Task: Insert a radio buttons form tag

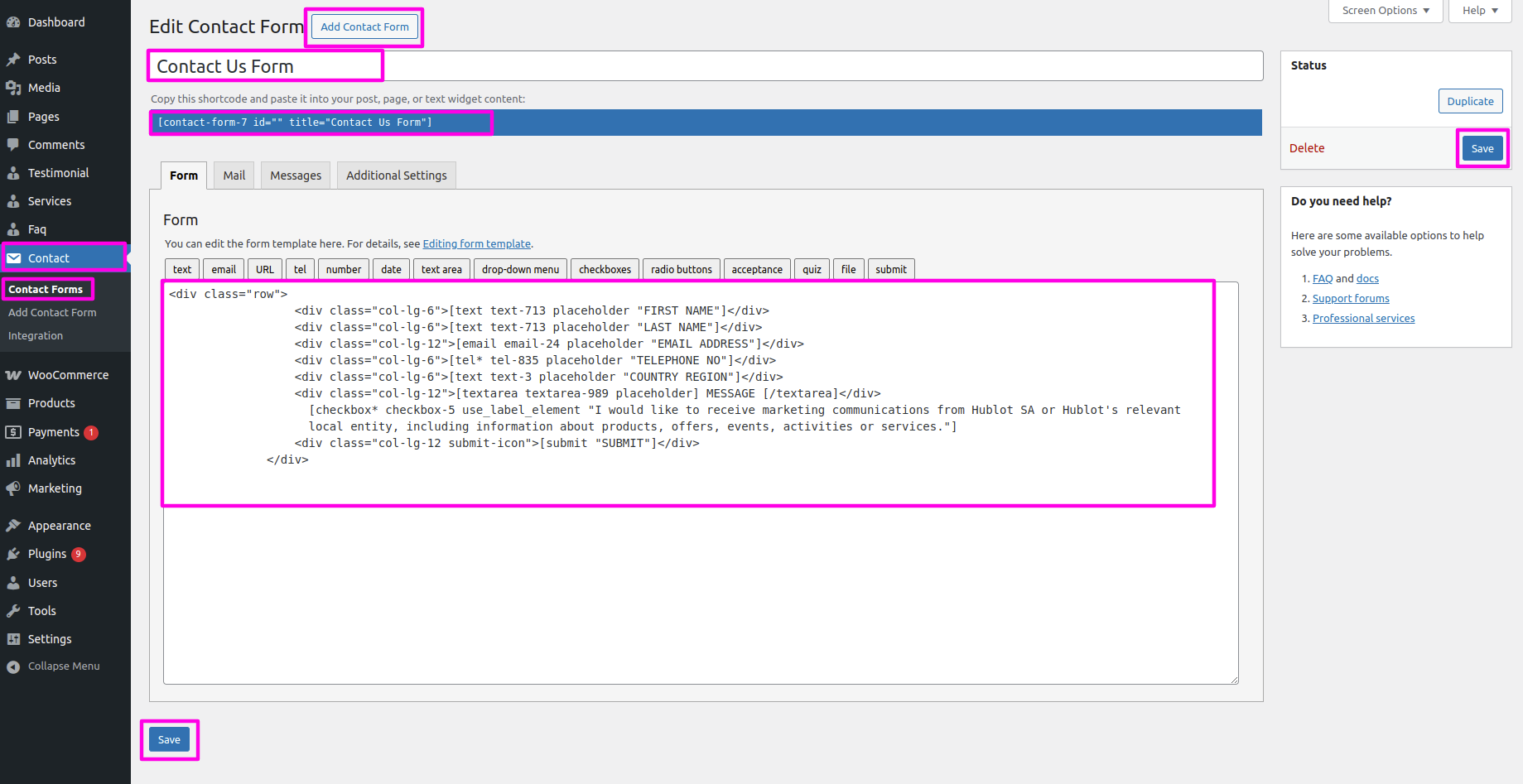Action: click(681, 270)
